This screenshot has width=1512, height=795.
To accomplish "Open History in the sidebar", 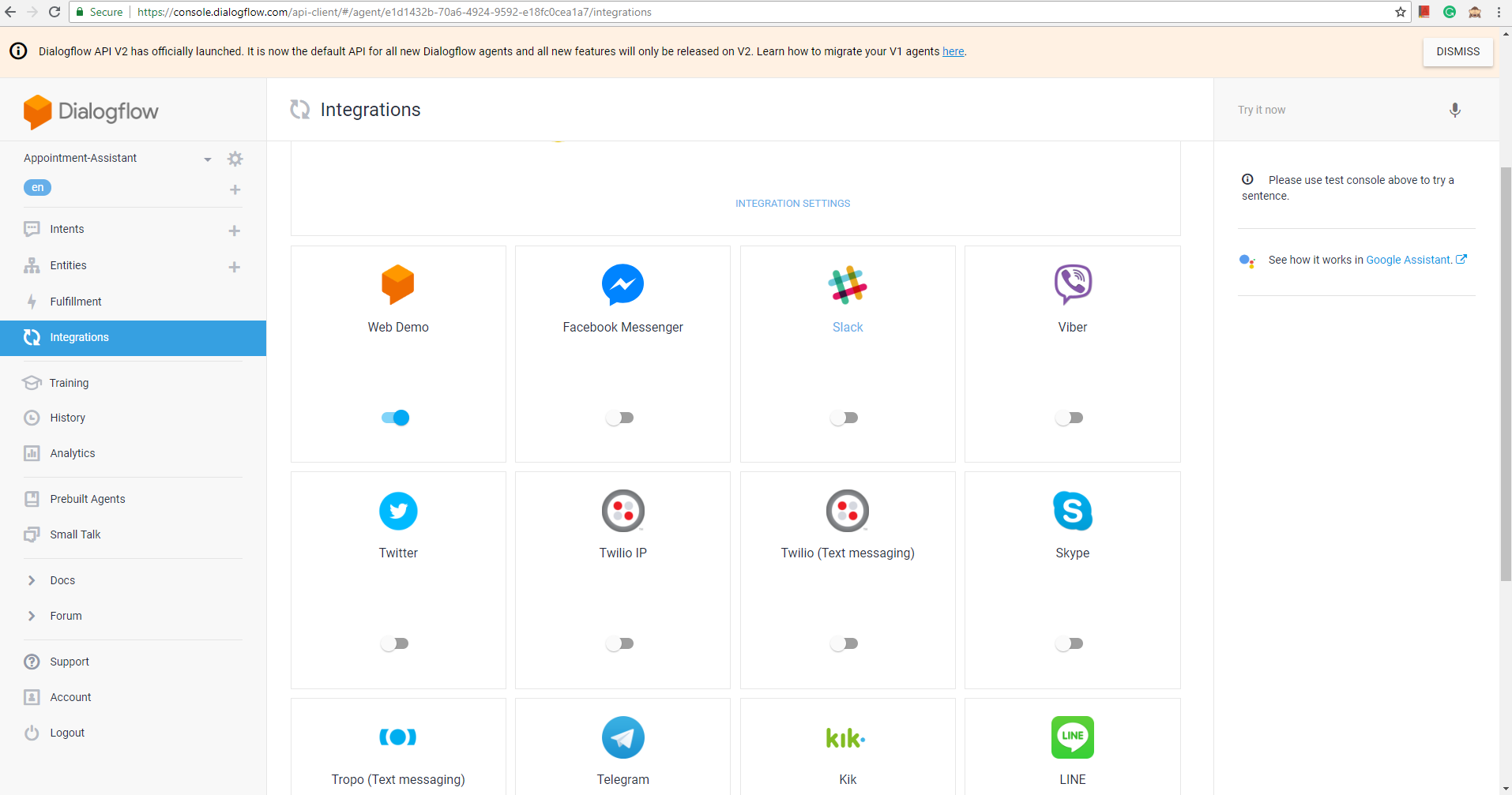I will click(x=67, y=418).
